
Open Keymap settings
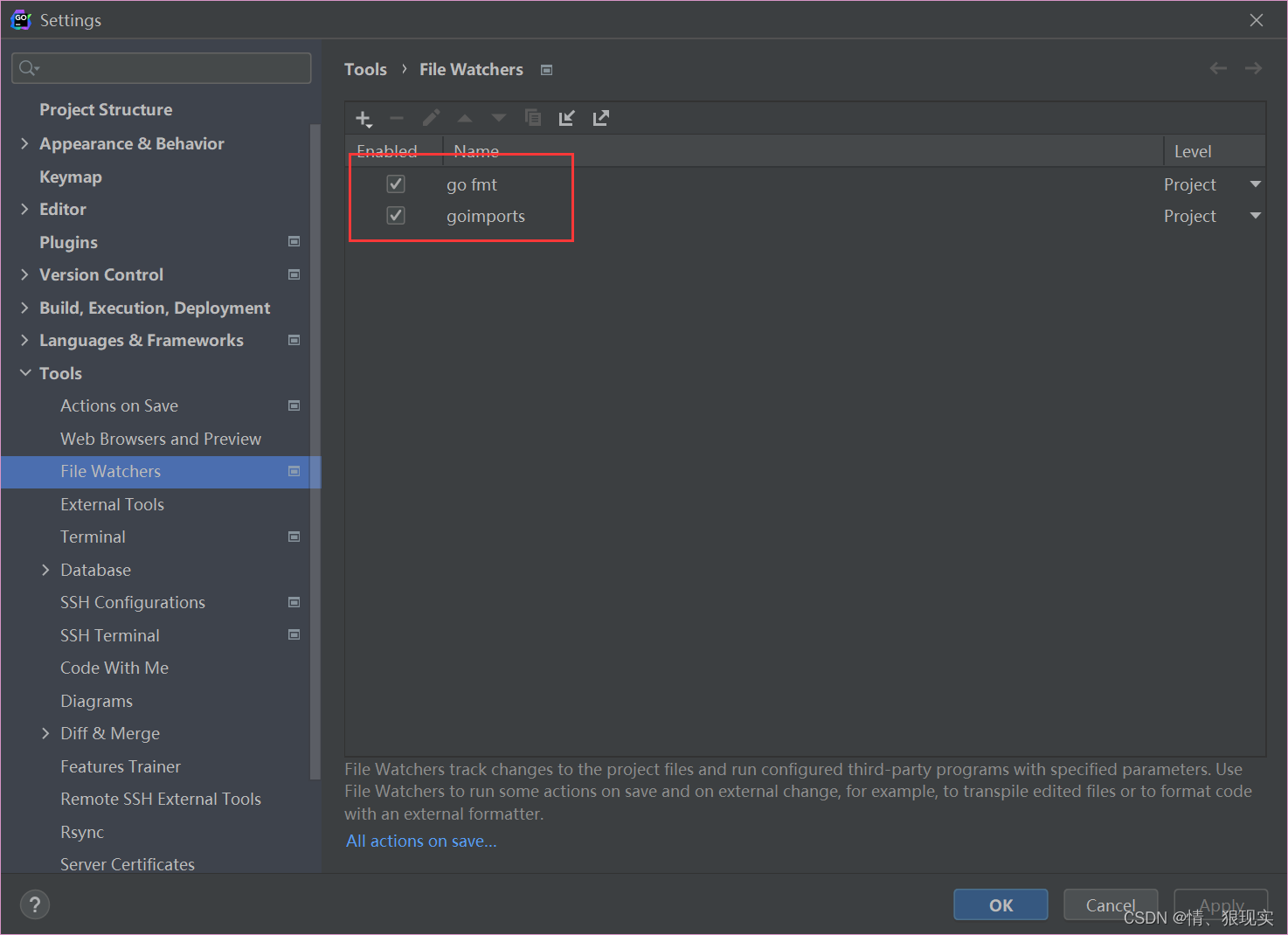click(71, 177)
